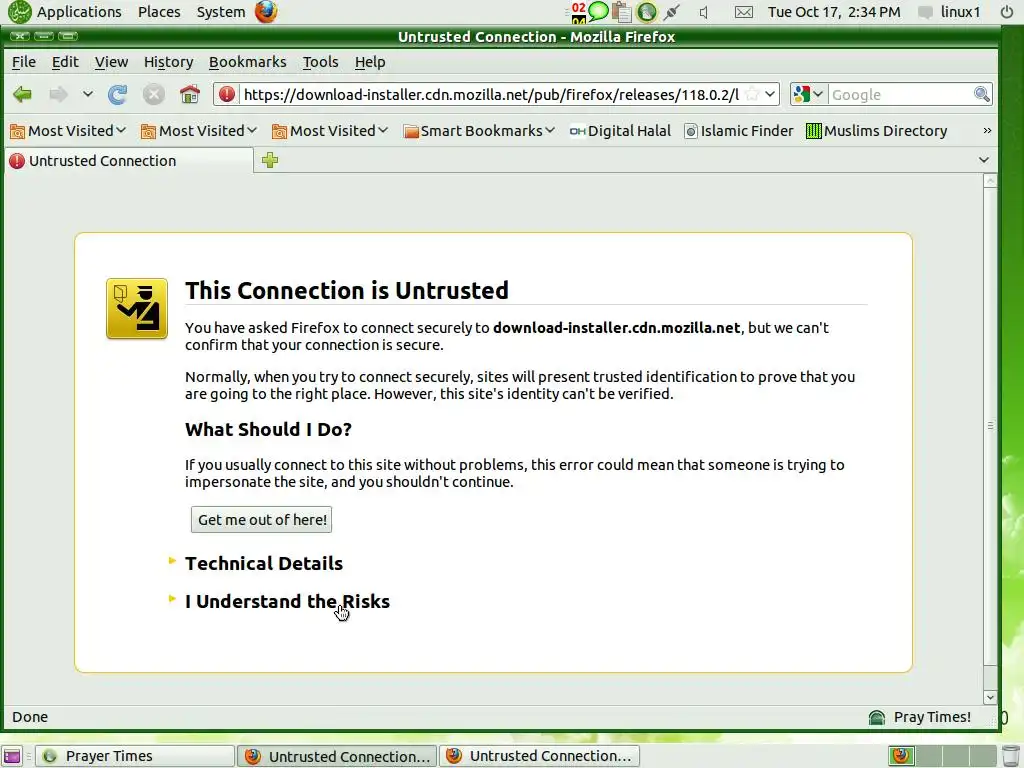
Task: Go to the home page
Action: [x=189, y=95]
